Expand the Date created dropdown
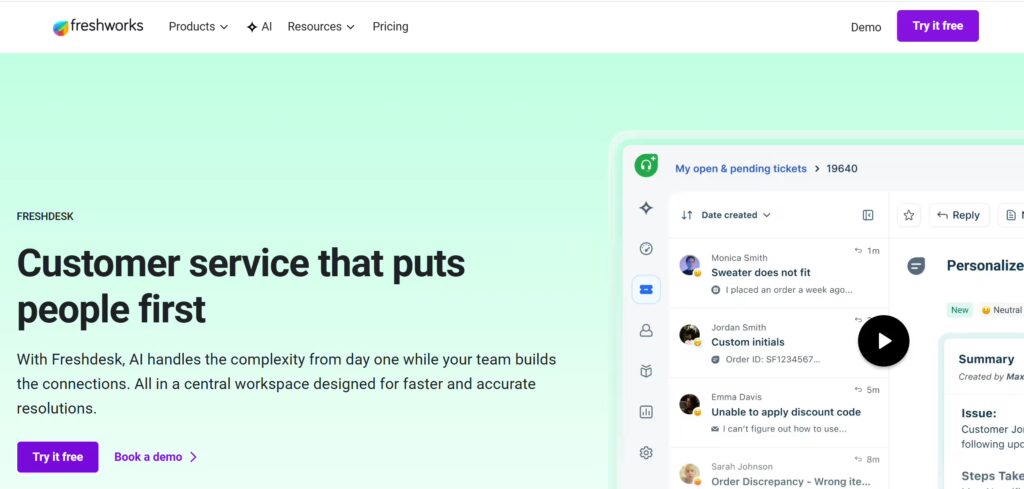Image resolution: width=1024 pixels, height=489 pixels. pyautogui.click(x=736, y=215)
